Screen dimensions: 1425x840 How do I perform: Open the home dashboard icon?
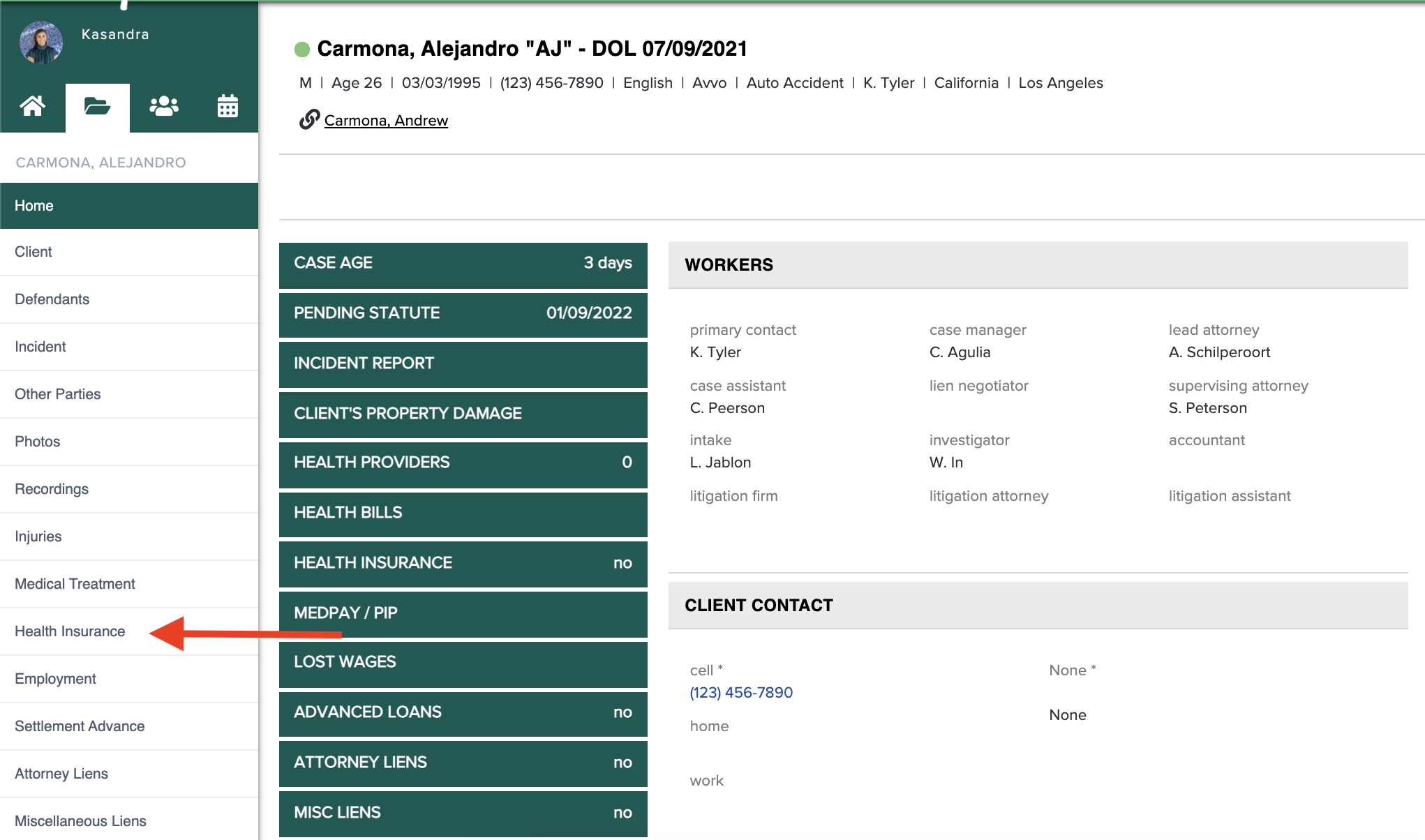click(x=33, y=106)
